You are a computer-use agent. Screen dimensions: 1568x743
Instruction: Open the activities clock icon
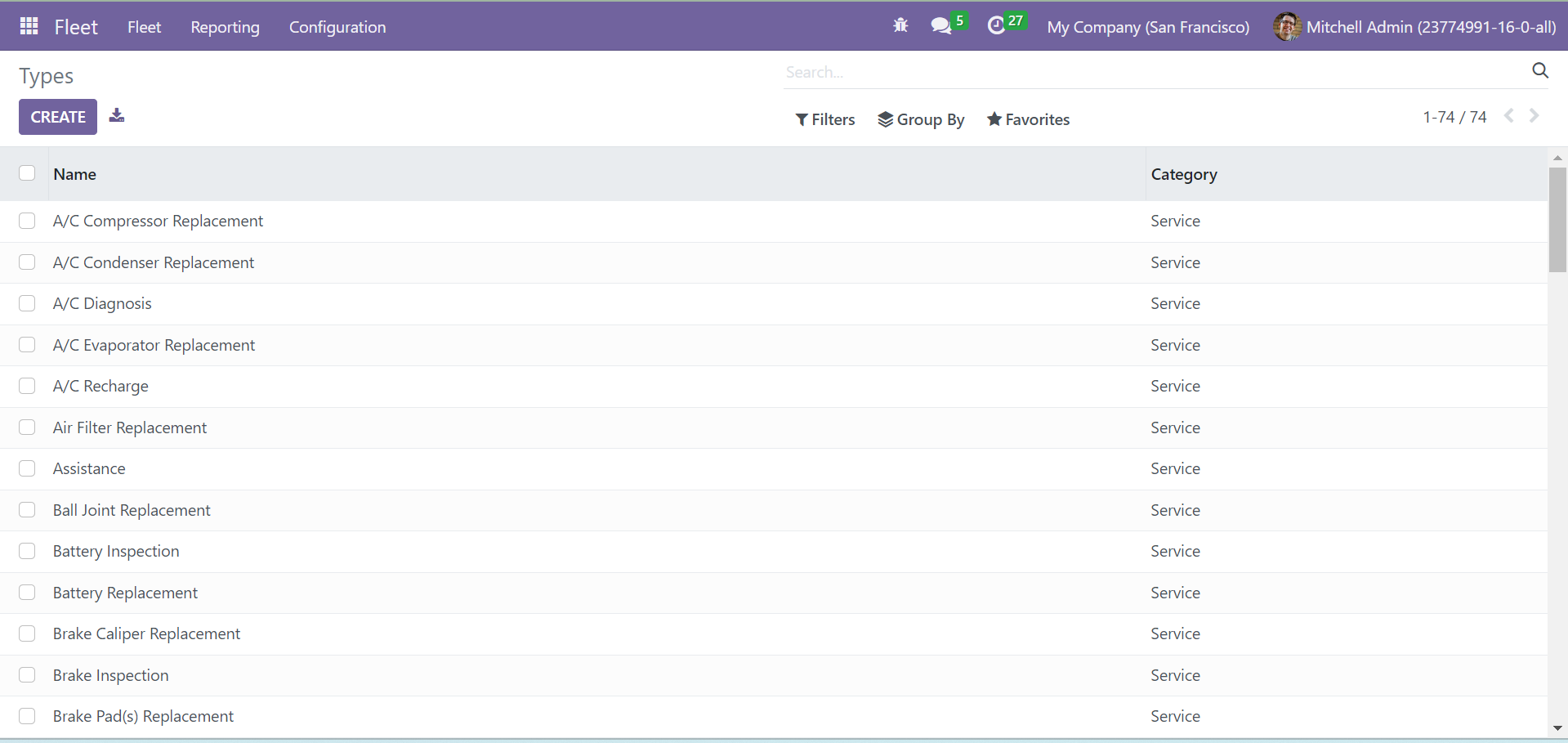coord(996,25)
